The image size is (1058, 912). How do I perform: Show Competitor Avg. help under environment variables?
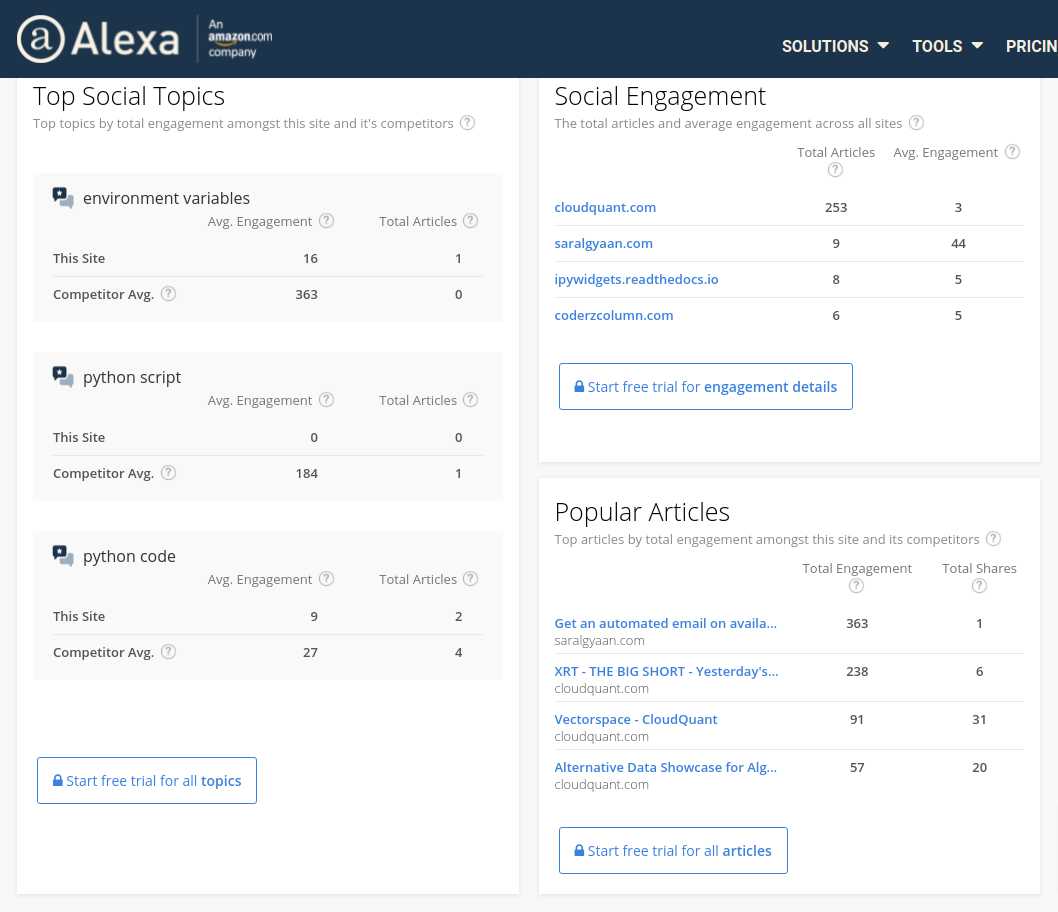coord(169,293)
